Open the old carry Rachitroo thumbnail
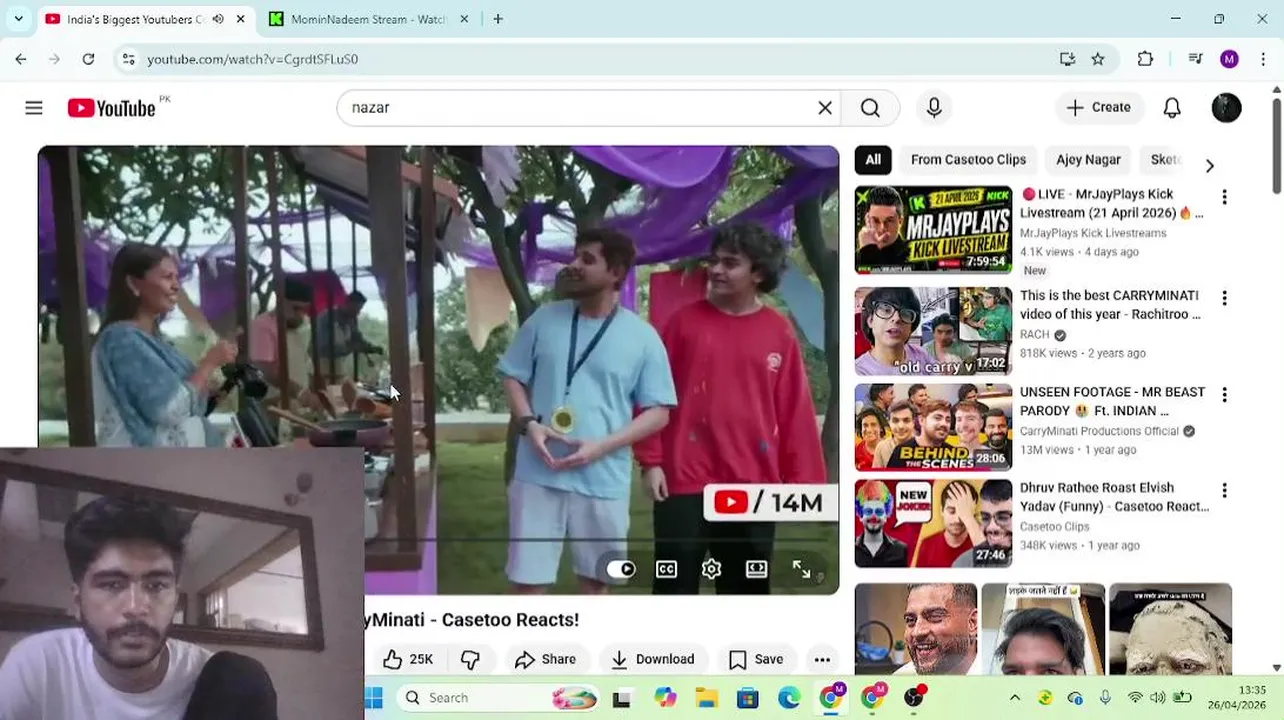Viewport: 1284px width, 720px height. point(933,331)
